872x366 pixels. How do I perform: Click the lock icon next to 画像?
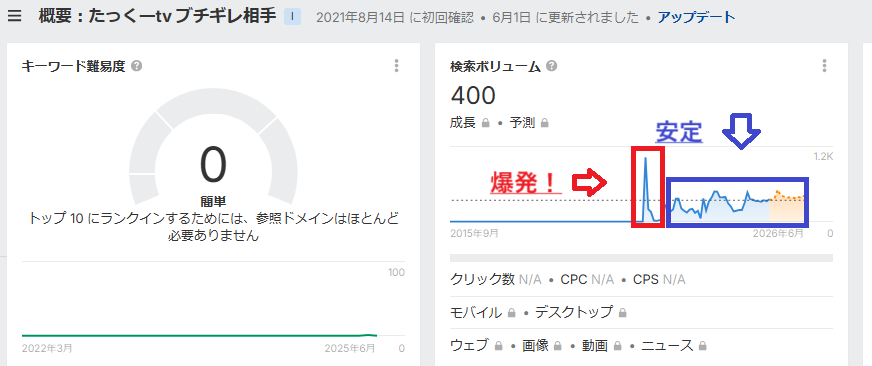[558, 346]
